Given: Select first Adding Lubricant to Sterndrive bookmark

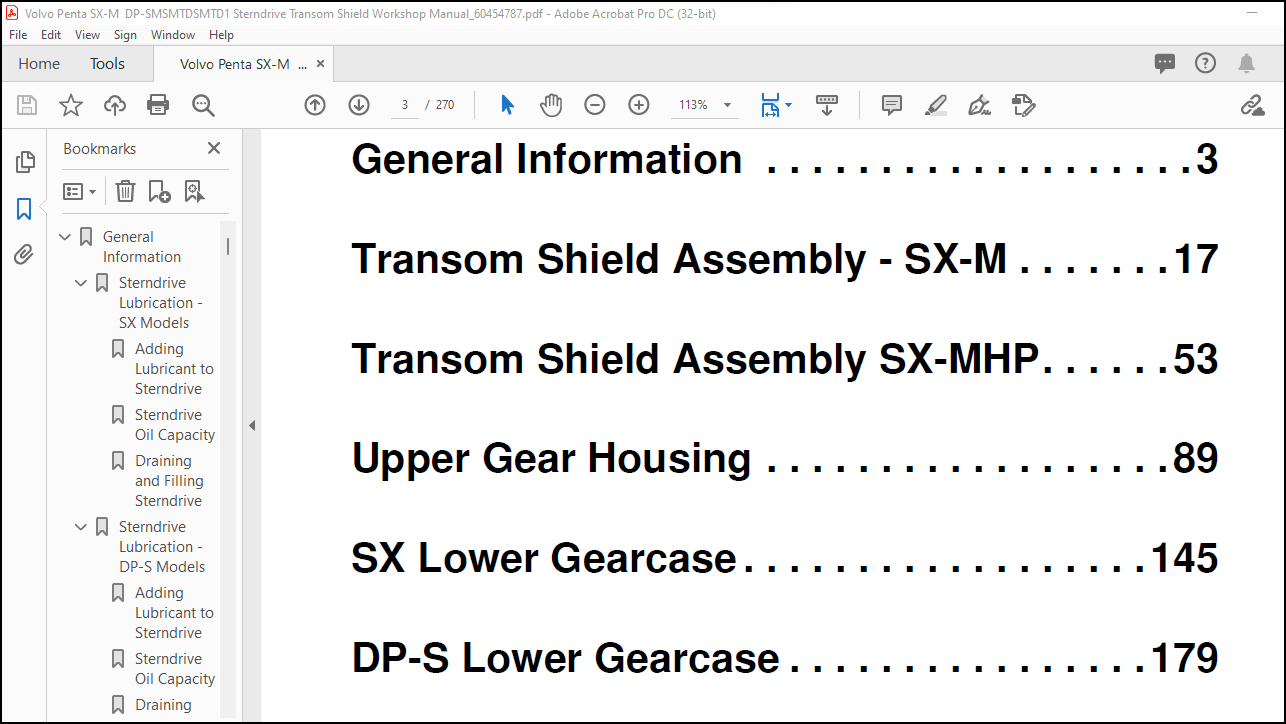Looking at the screenshot, I should click(174, 369).
